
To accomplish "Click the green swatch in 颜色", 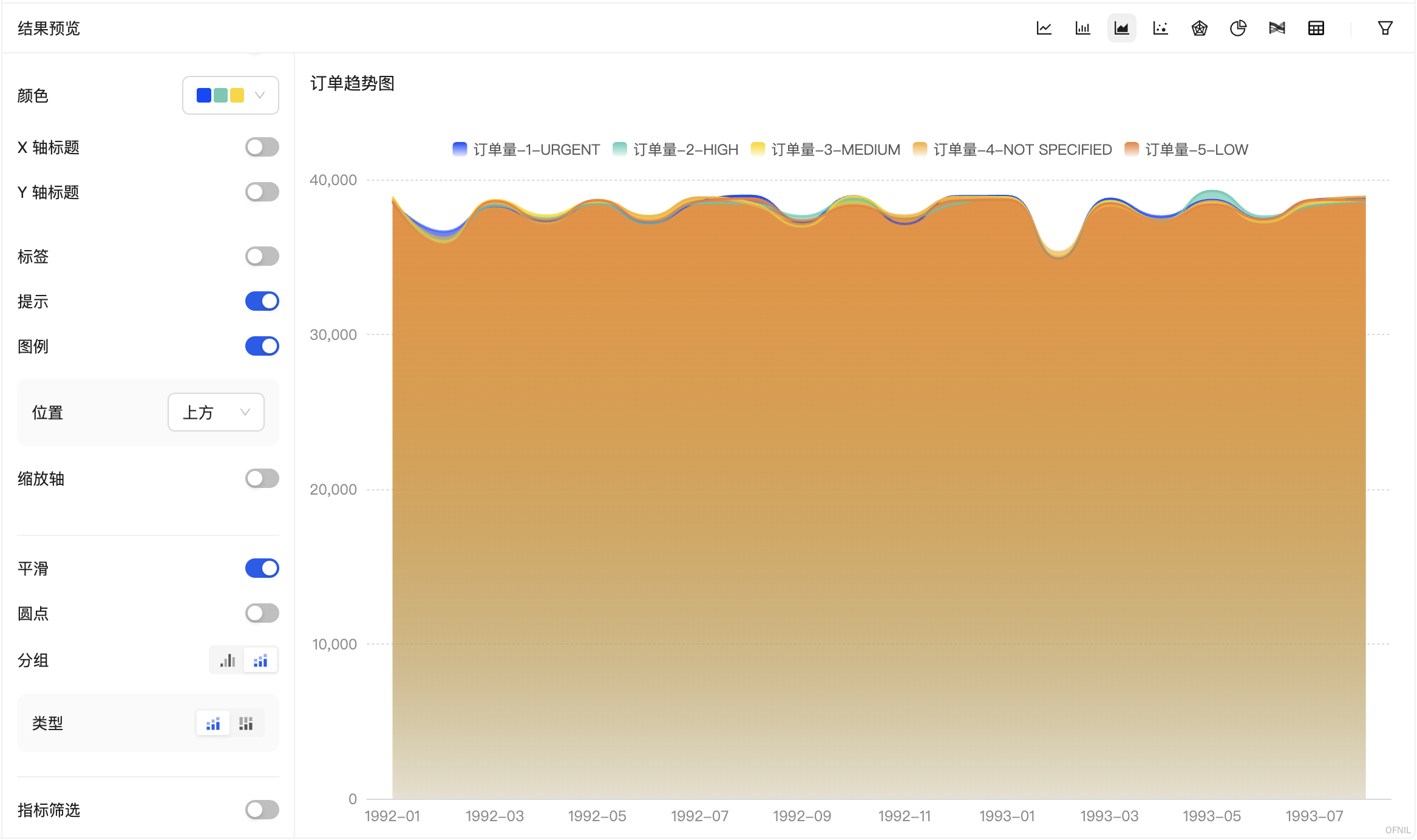I will (x=220, y=95).
